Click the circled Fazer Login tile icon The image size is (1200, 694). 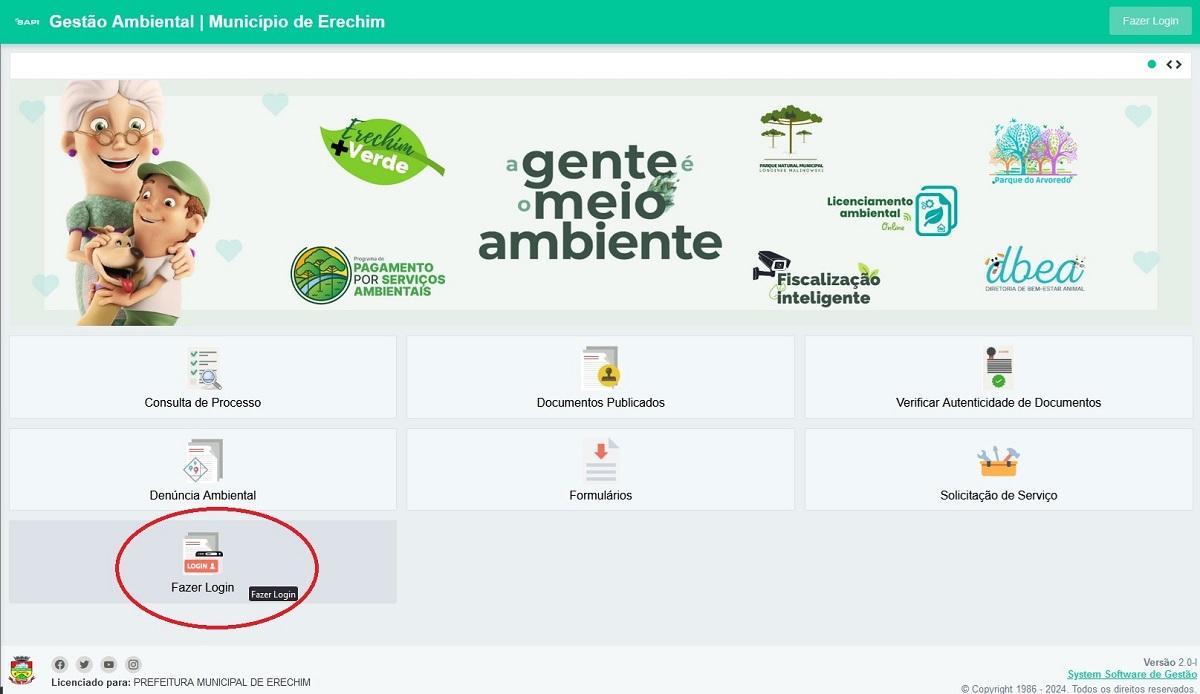[202, 553]
